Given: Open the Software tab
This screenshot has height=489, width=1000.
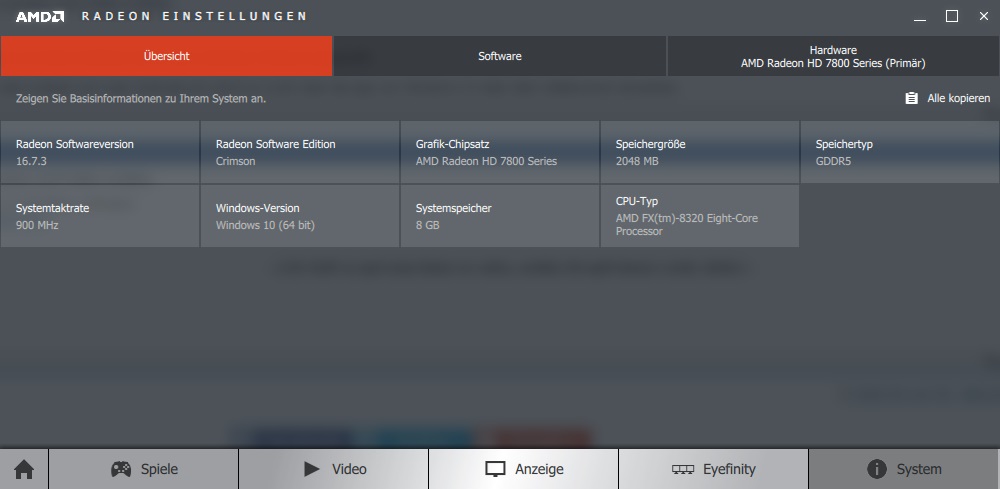Looking at the screenshot, I should coord(500,56).
